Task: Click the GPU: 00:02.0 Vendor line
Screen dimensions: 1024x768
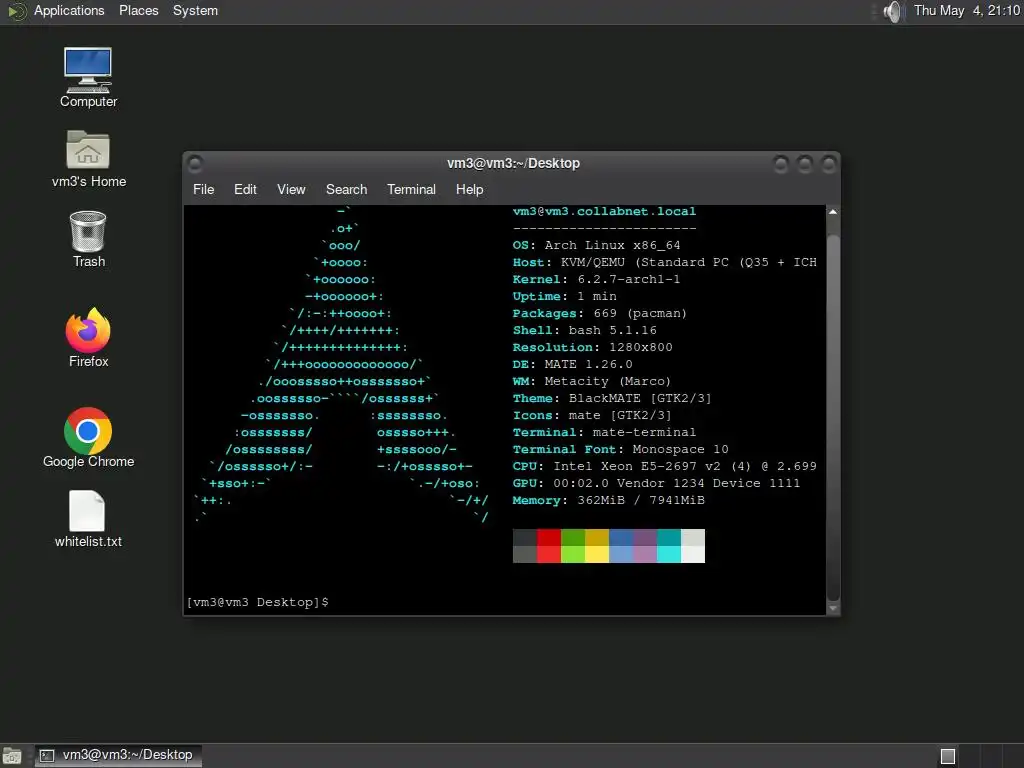Action: [x=656, y=483]
